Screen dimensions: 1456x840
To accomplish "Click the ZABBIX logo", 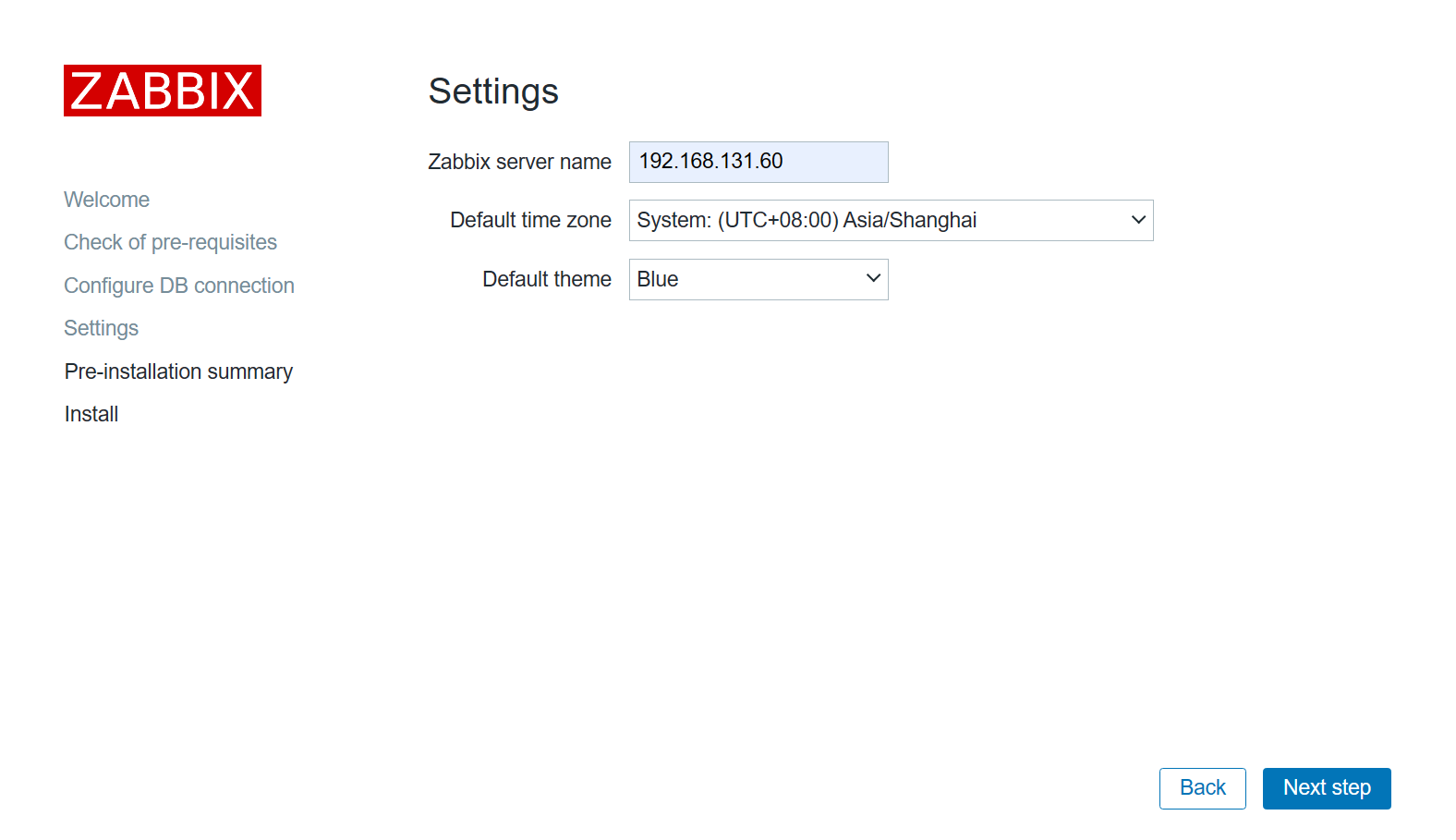I will click(163, 91).
